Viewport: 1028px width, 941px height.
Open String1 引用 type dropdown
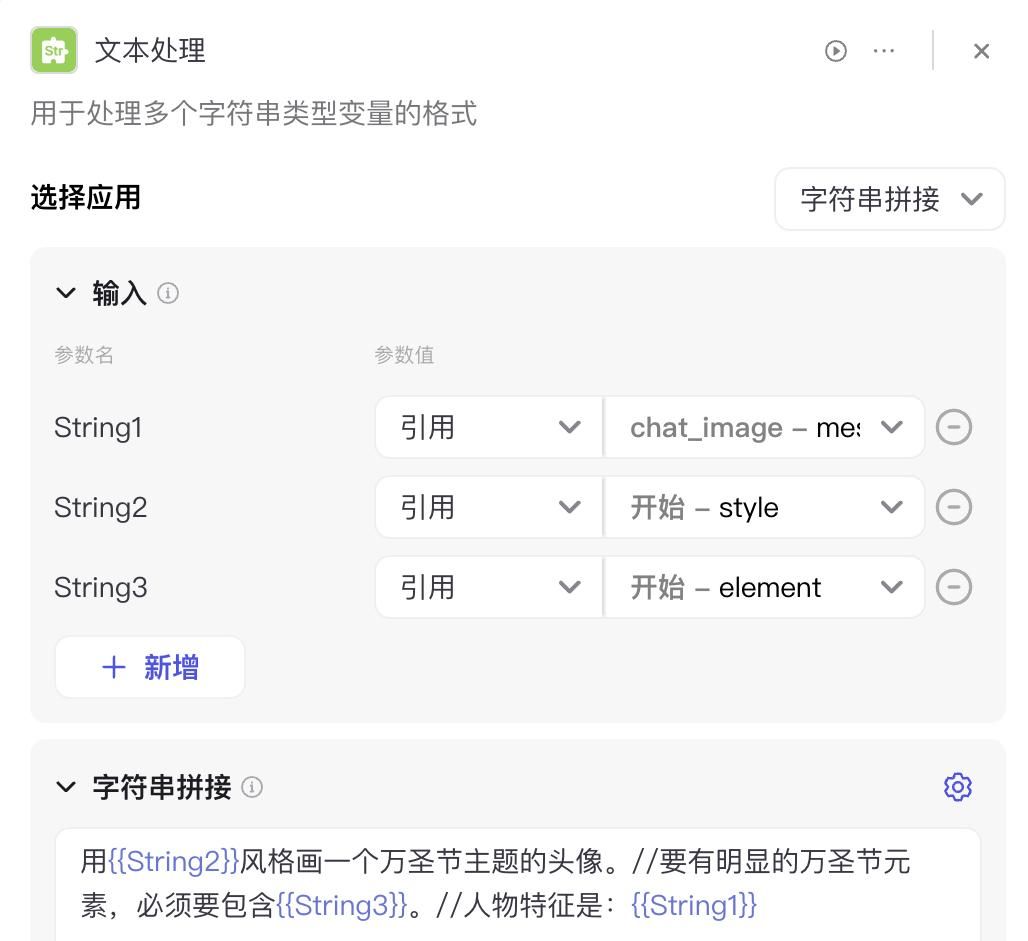pos(489,428)
